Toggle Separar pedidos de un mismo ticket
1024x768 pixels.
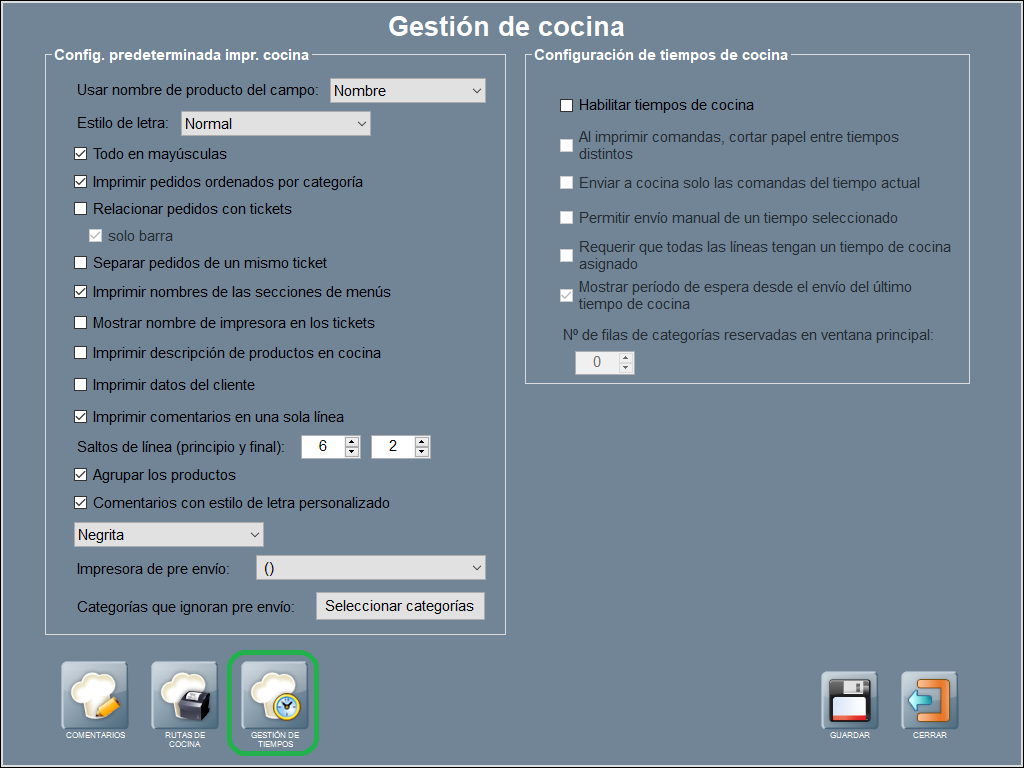tap(81, 263)
